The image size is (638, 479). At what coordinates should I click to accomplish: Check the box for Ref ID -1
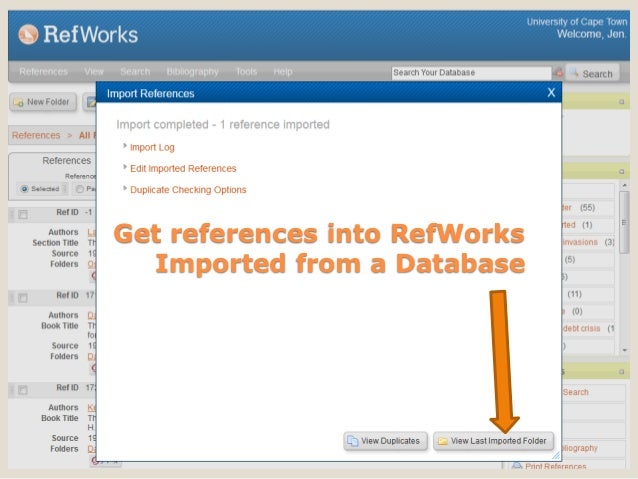pos(23,214)
